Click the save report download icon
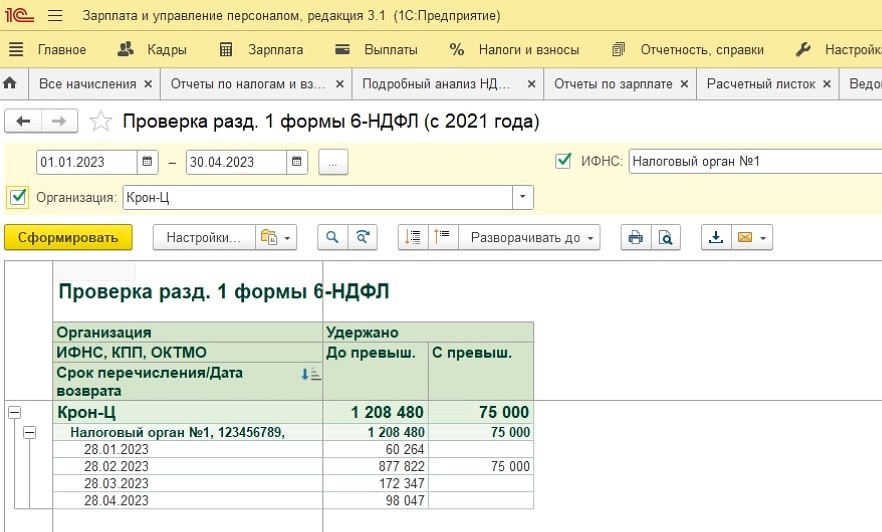The height and width of the screenshot is (532, 882). coord(716,237)
